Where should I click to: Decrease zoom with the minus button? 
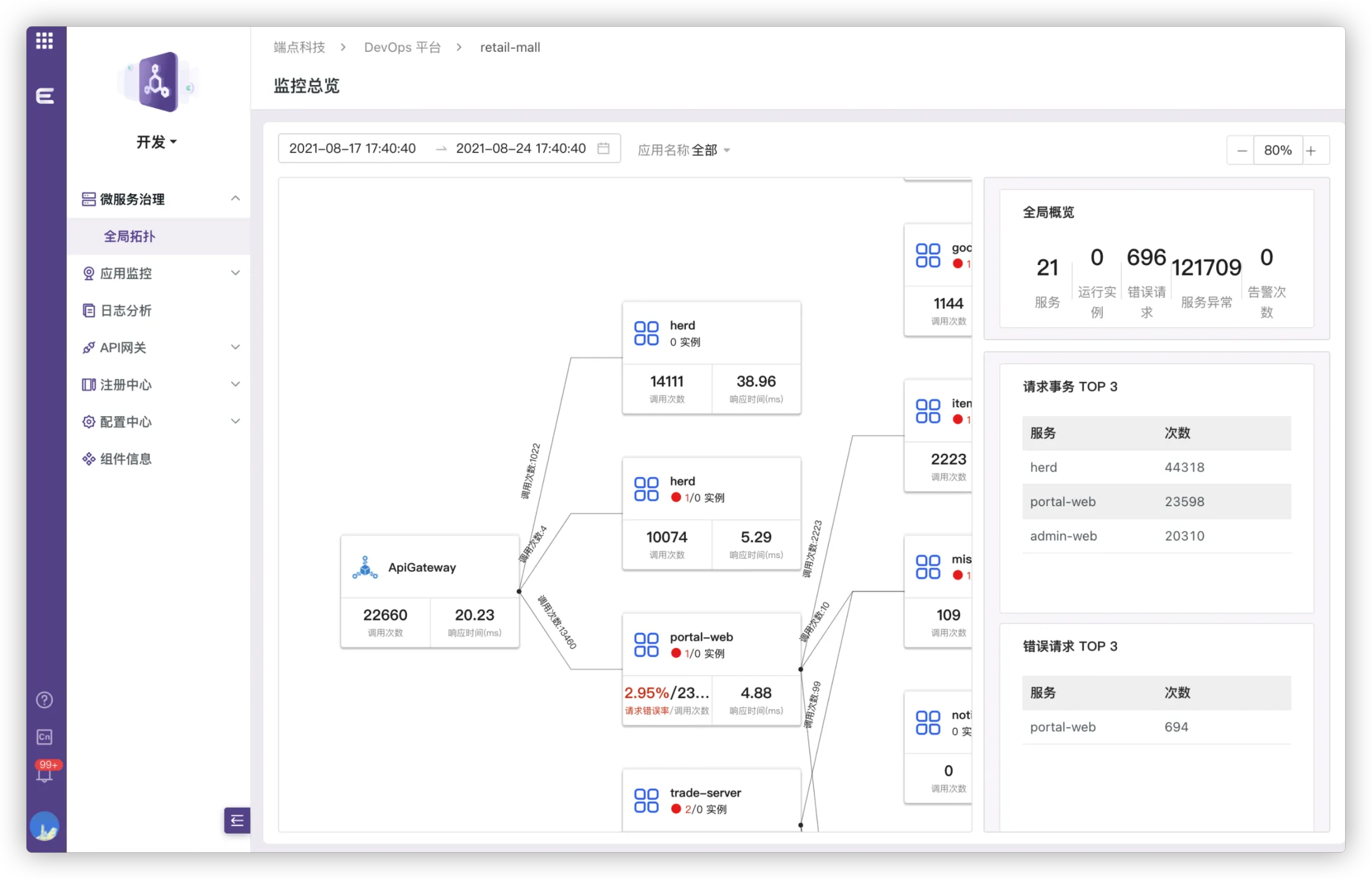click(x=1242, y=151)
